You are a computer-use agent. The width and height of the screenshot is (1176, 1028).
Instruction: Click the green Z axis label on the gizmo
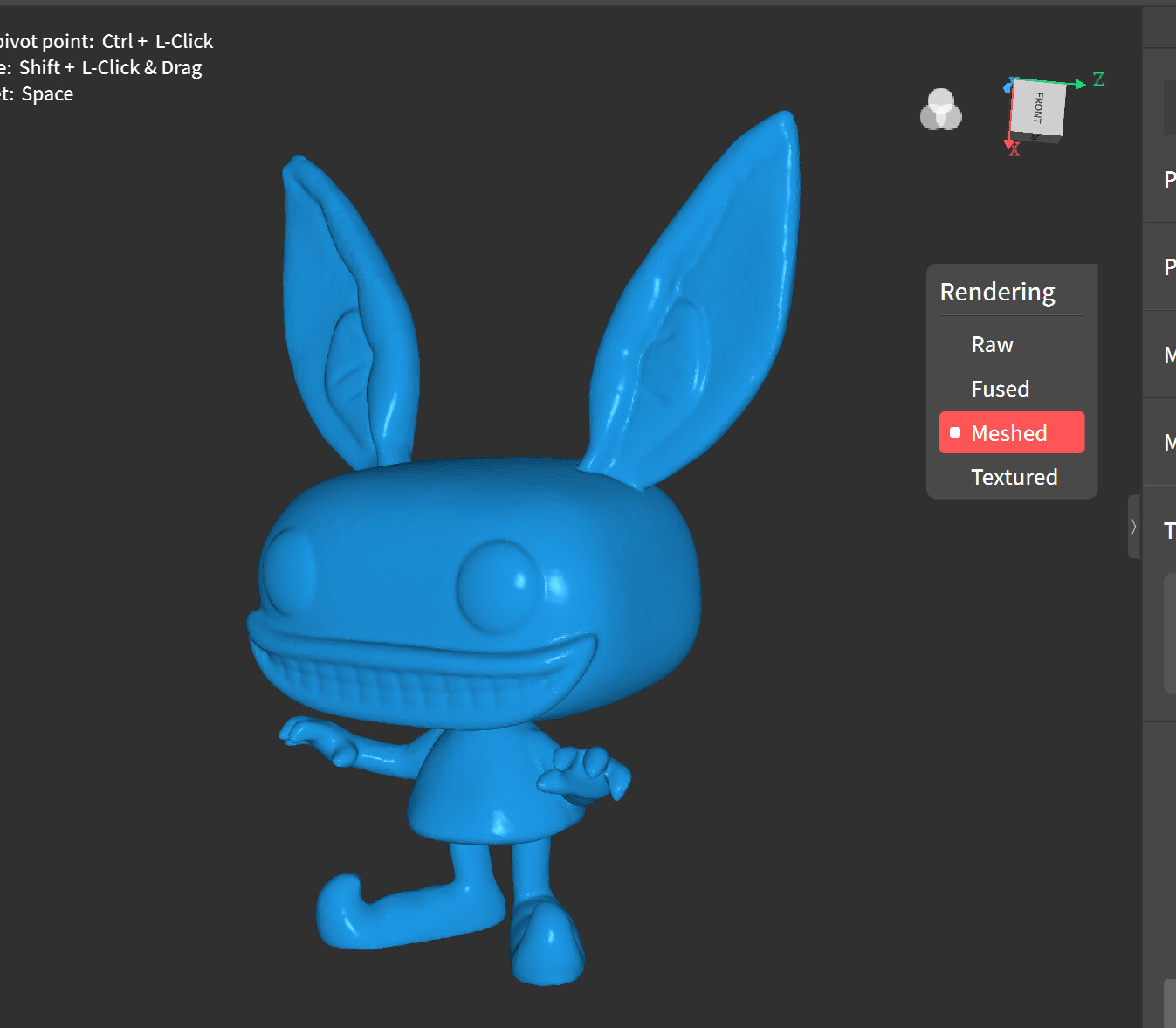click(x=1098, y=79)
